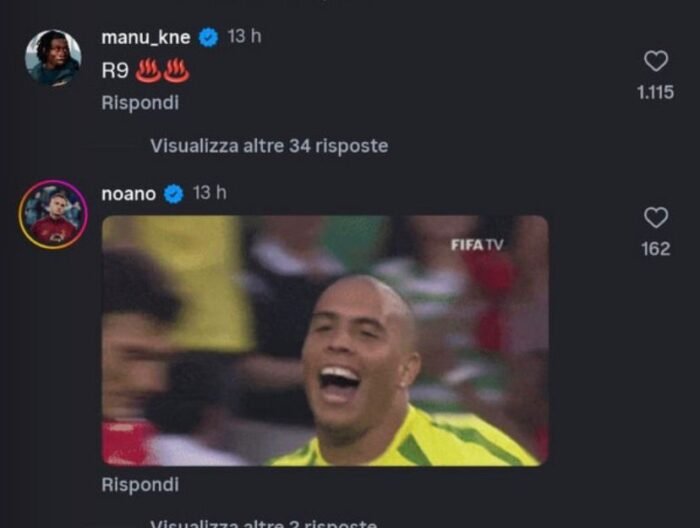700x528 pixels.
Task: Reply to the manu_kne comment via Rispondi
Action: pos(140,103)
